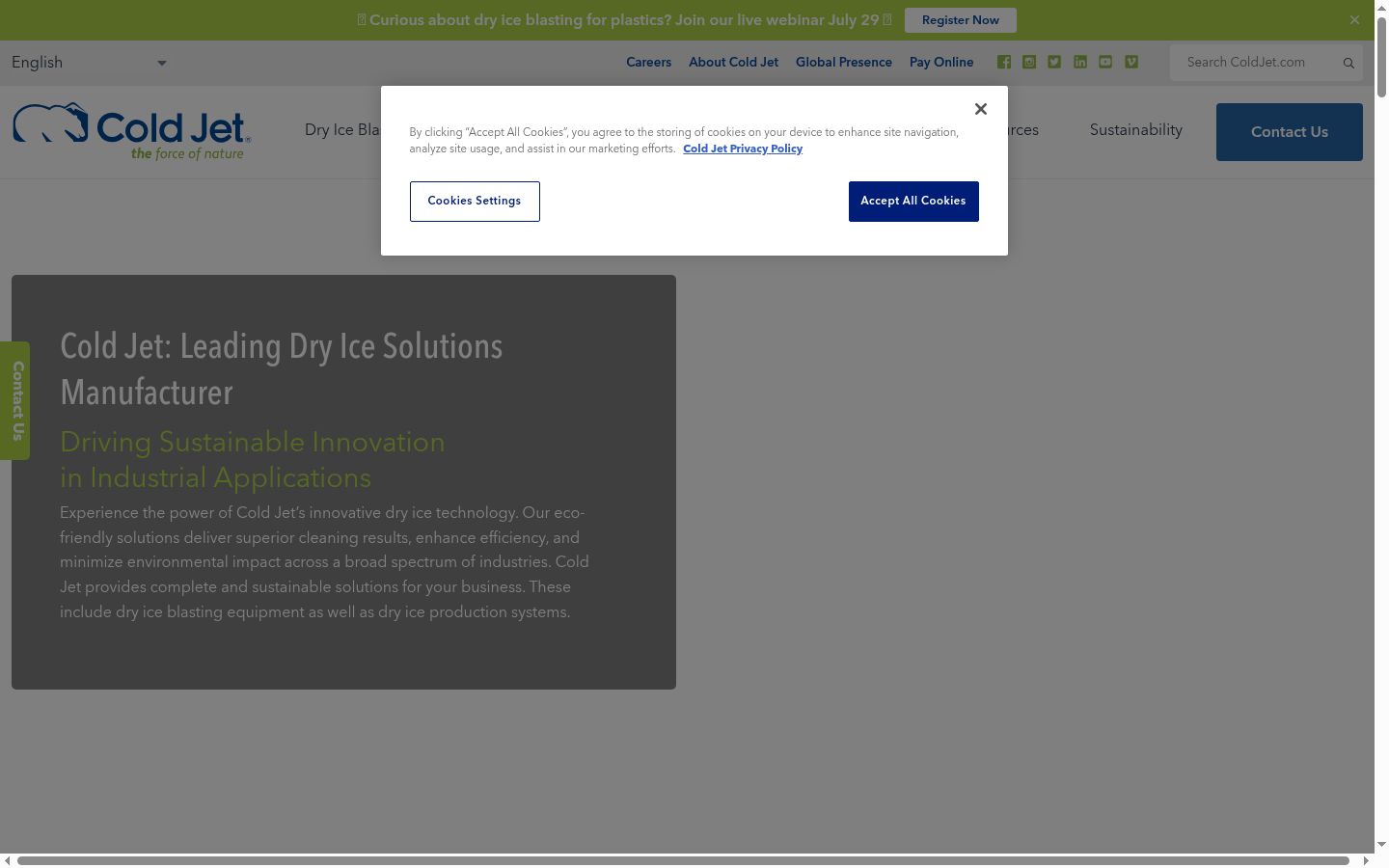Image resolution: width=1389 pixels, height=868 pixels.
Task: Open the Pay Online link
Action: point(941,63)
